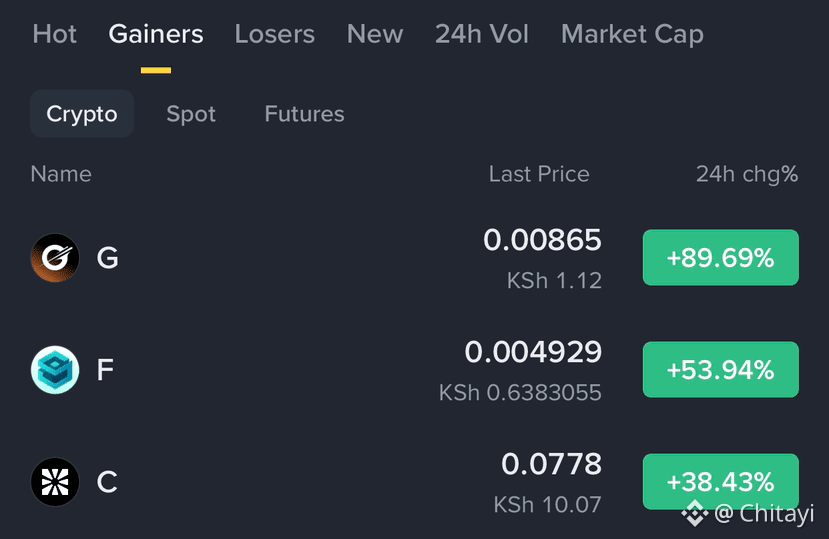Switch to the Hot tab
The image size is (829, 539).
tap(54, 34)
